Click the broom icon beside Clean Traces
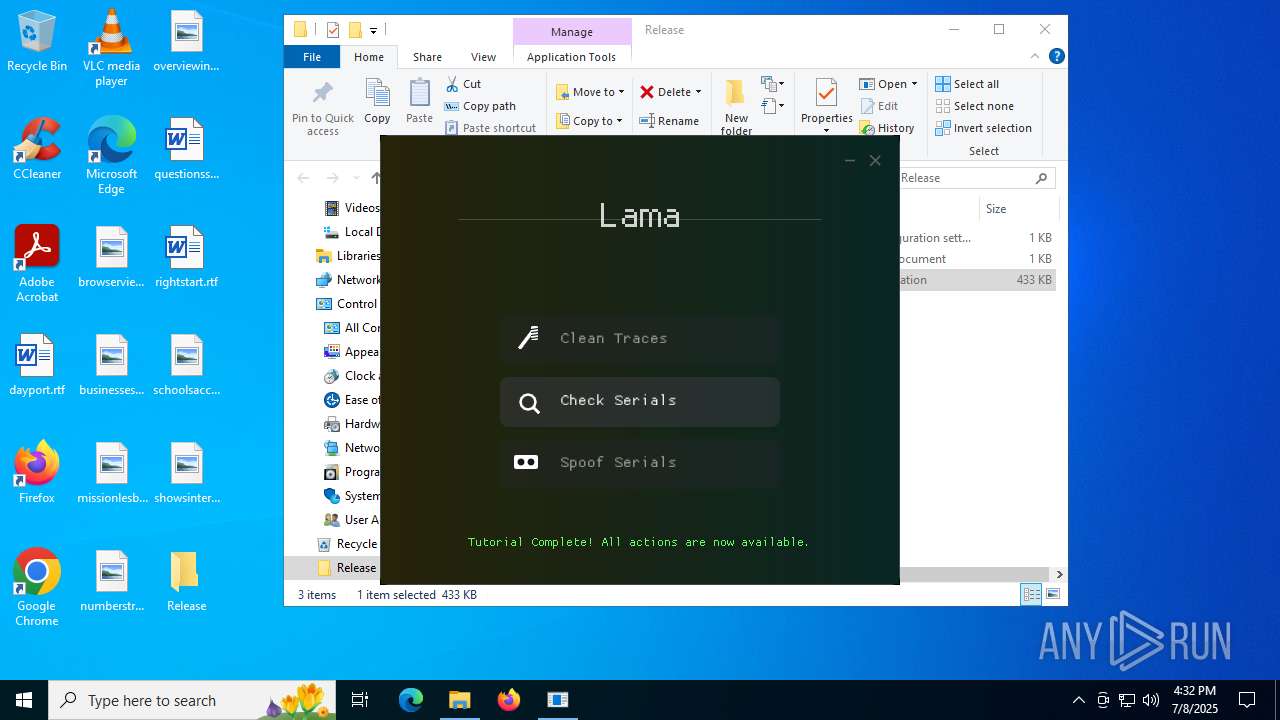The image size is (1280, 720). tap(528, 338)
